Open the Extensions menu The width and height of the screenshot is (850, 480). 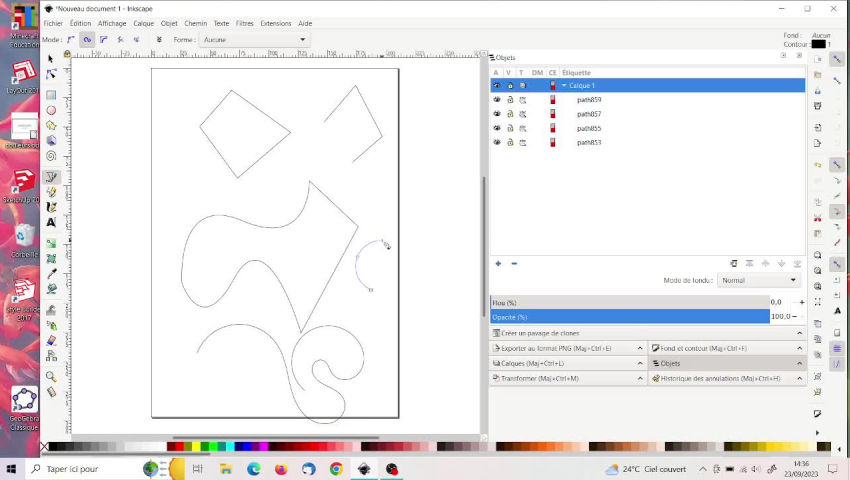click(275, 23)
